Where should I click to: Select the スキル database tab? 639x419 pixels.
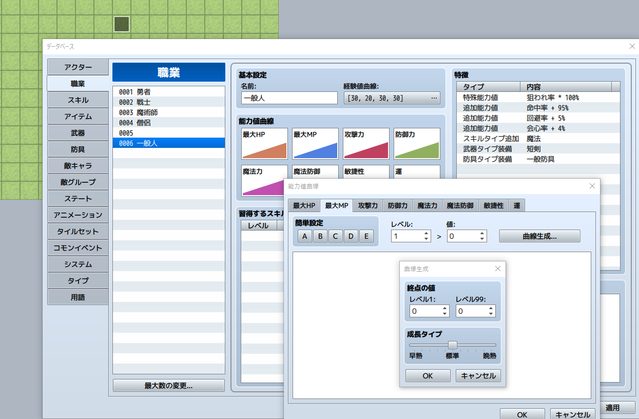78,100
